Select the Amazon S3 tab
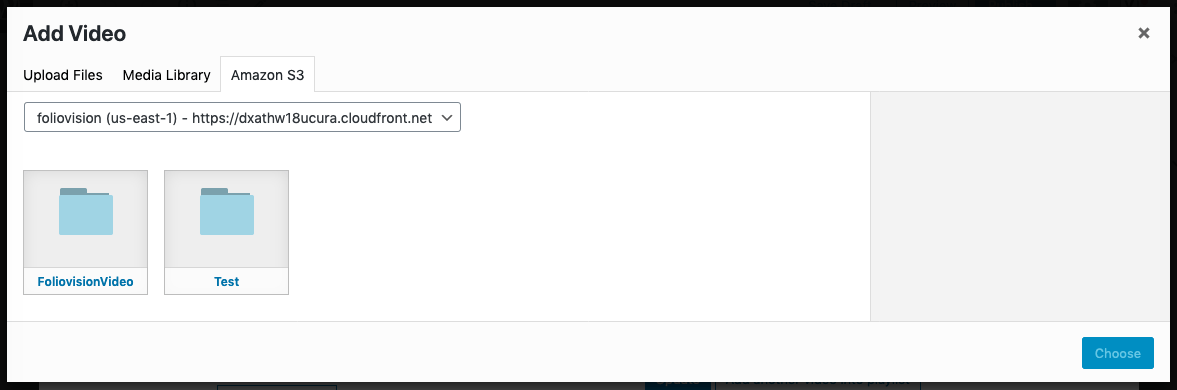The width and height of the screenshot is (1177, 390). point(267,75)
